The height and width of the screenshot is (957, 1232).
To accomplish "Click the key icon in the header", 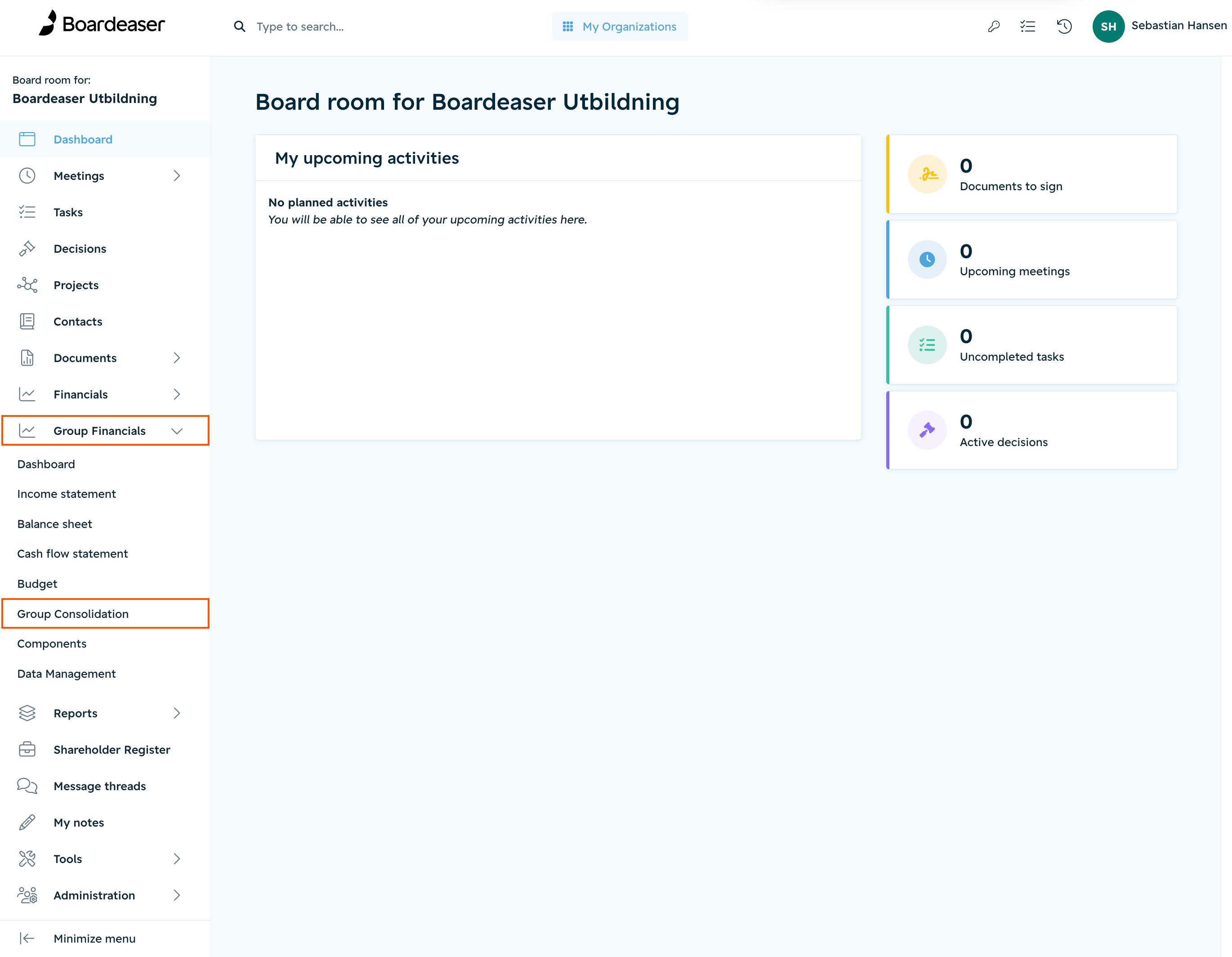I will (994, 26).
